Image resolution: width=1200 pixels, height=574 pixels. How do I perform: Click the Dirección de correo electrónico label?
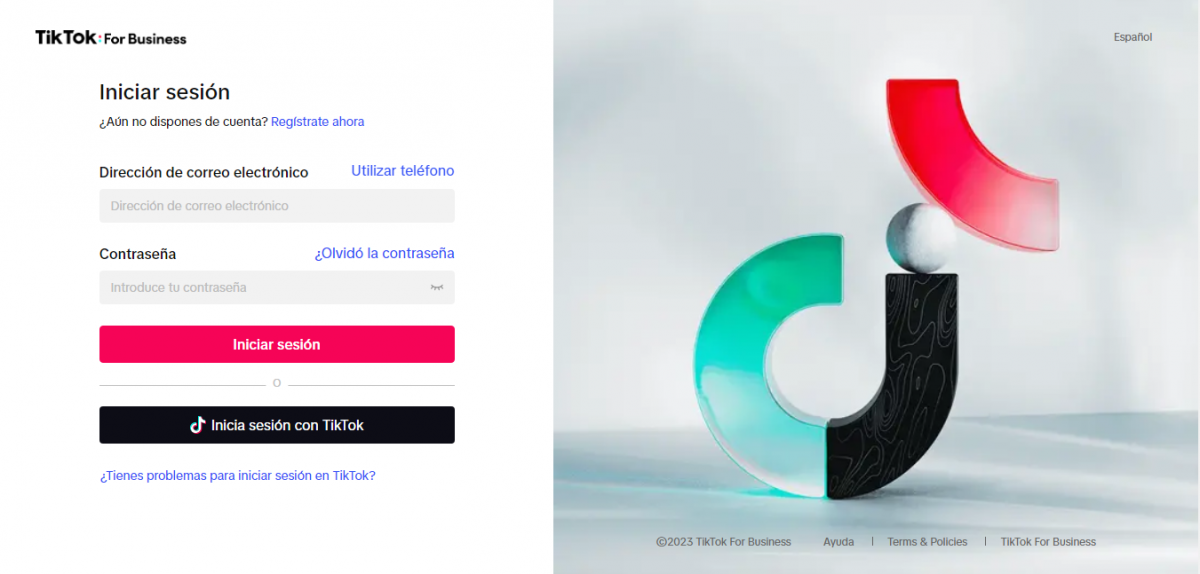204,172
